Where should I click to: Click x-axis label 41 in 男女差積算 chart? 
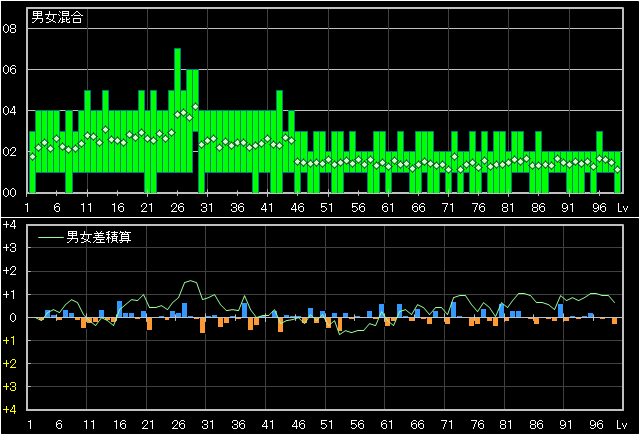(268, 425)
